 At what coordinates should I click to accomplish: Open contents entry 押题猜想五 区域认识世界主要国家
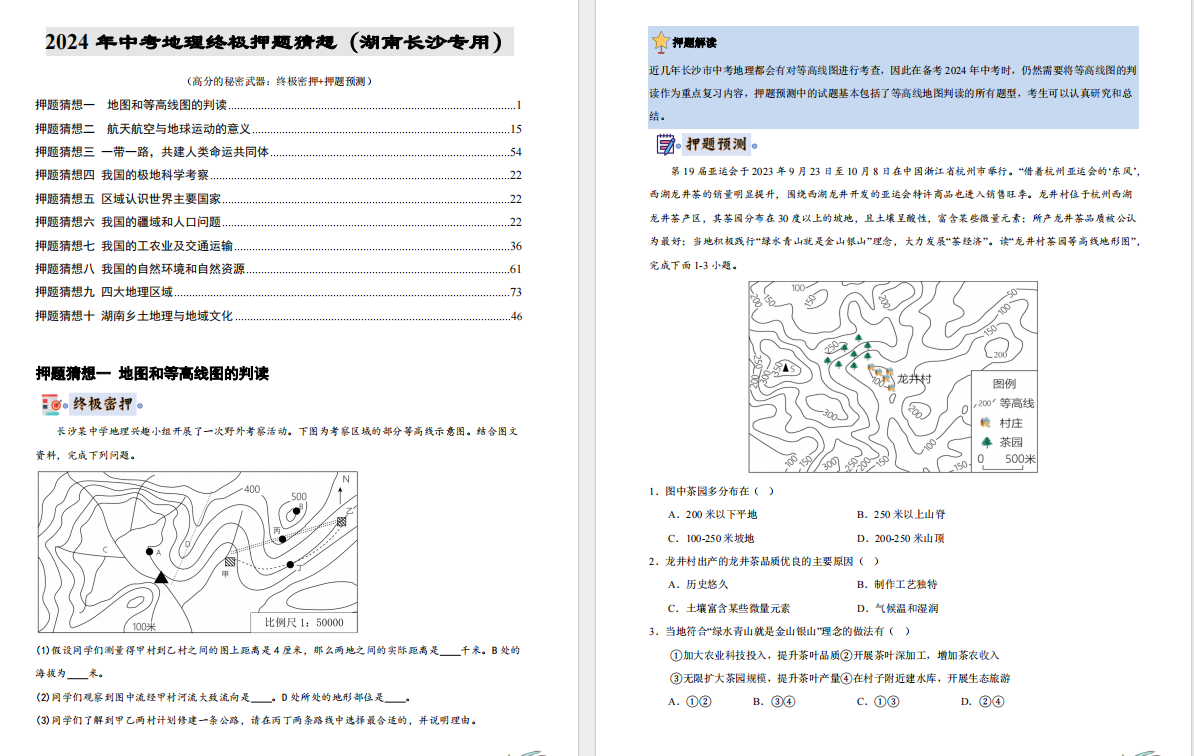coord(279,199)
